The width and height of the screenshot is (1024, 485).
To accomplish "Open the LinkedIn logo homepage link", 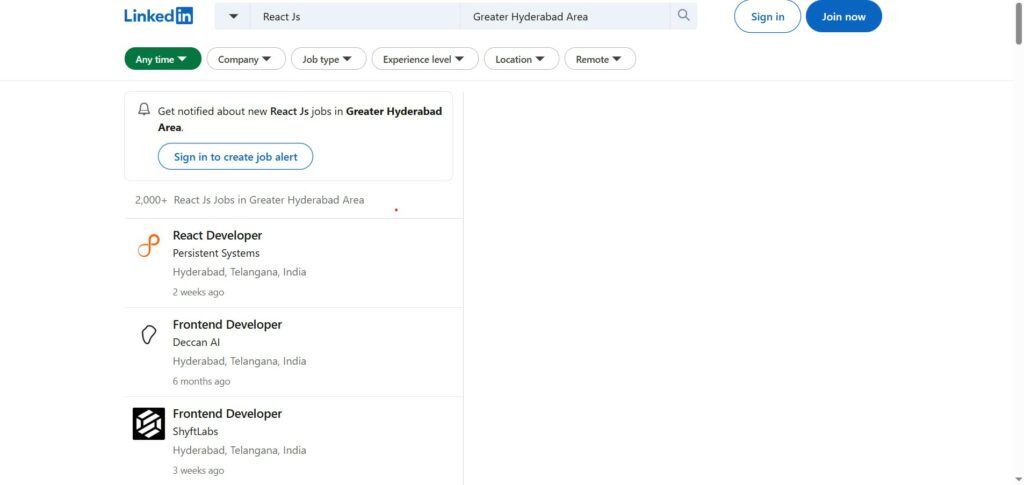I will [x=159, y=16].
